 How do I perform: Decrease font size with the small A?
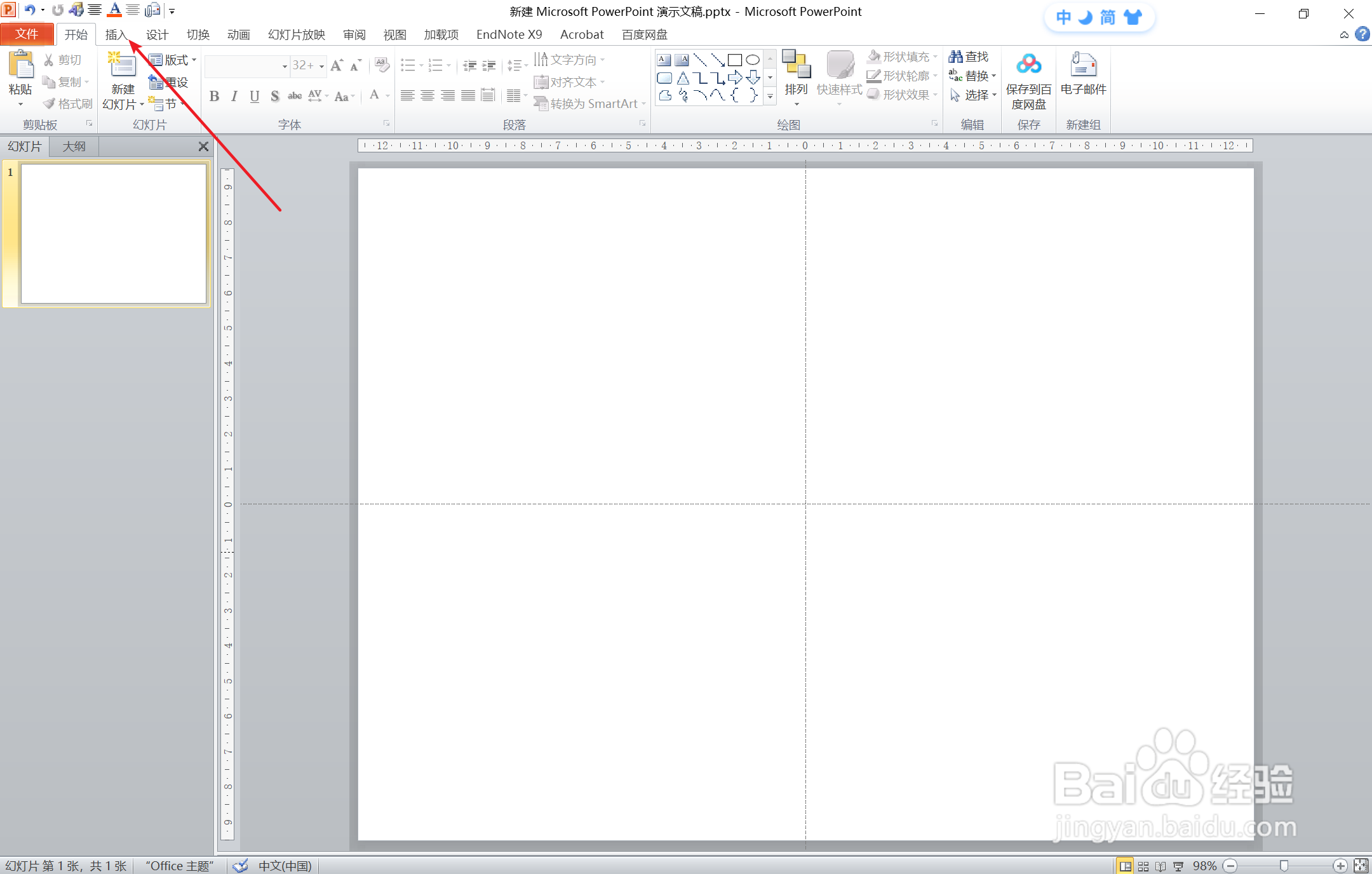pyautogui.click(x=356, y=65)
